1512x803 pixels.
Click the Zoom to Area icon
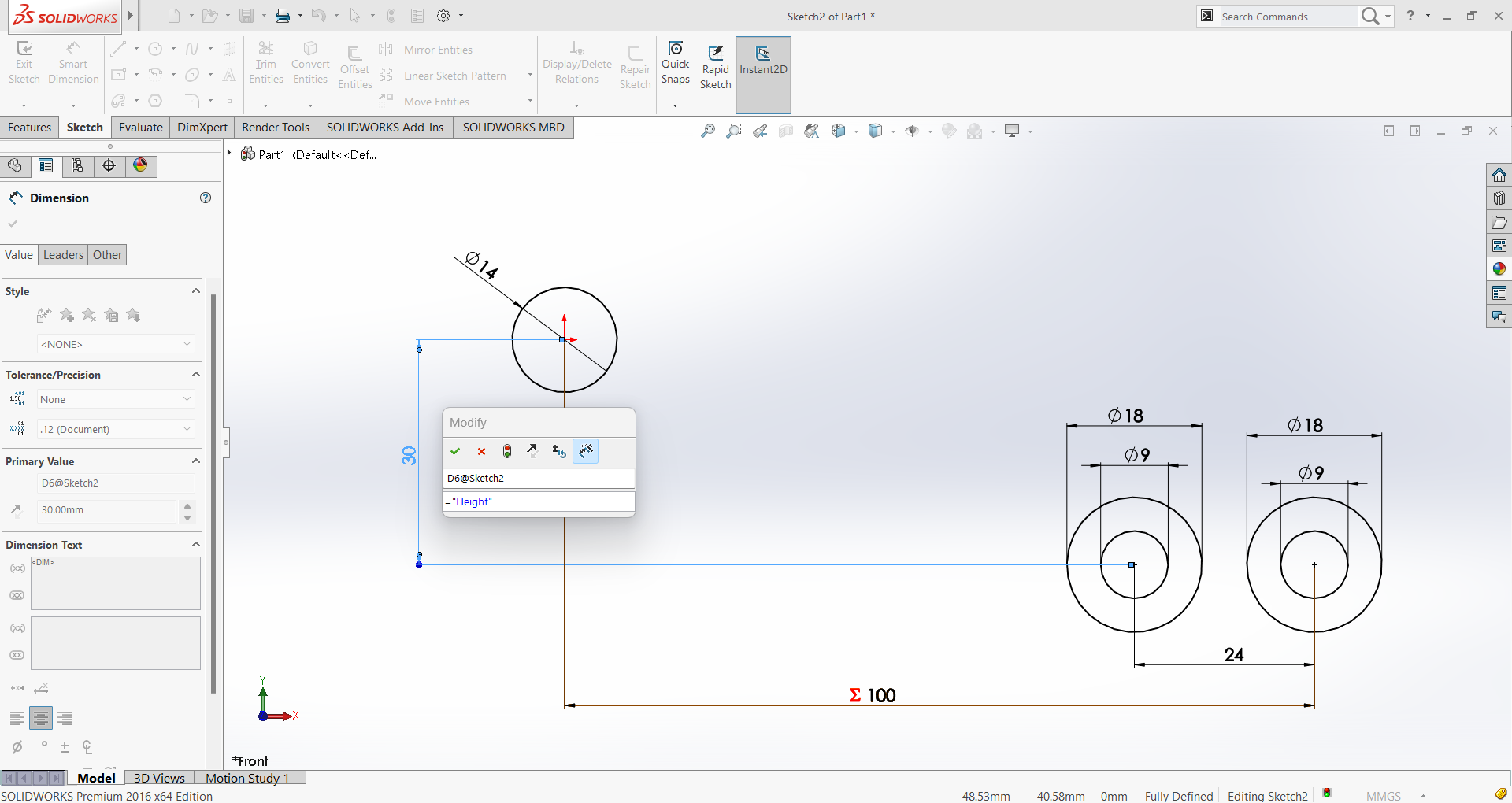coord(734,131)
